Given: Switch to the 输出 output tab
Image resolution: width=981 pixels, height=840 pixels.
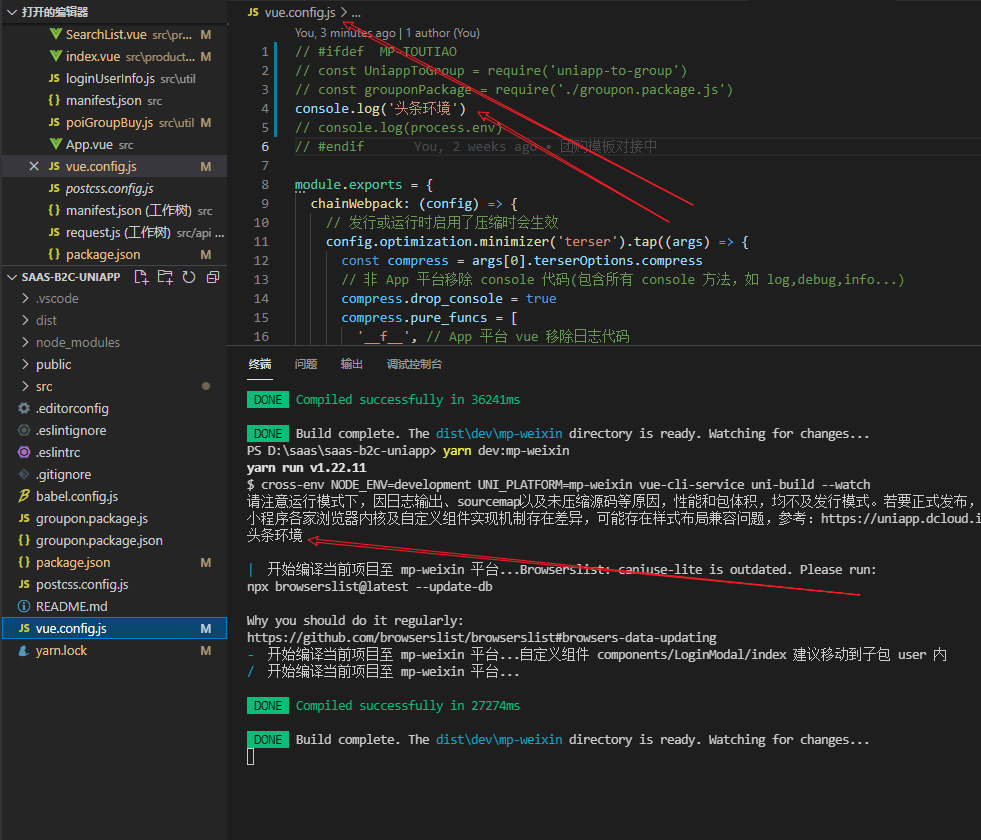Looking at the screenshot, I should pyautogui.click(x=352, y=364).
